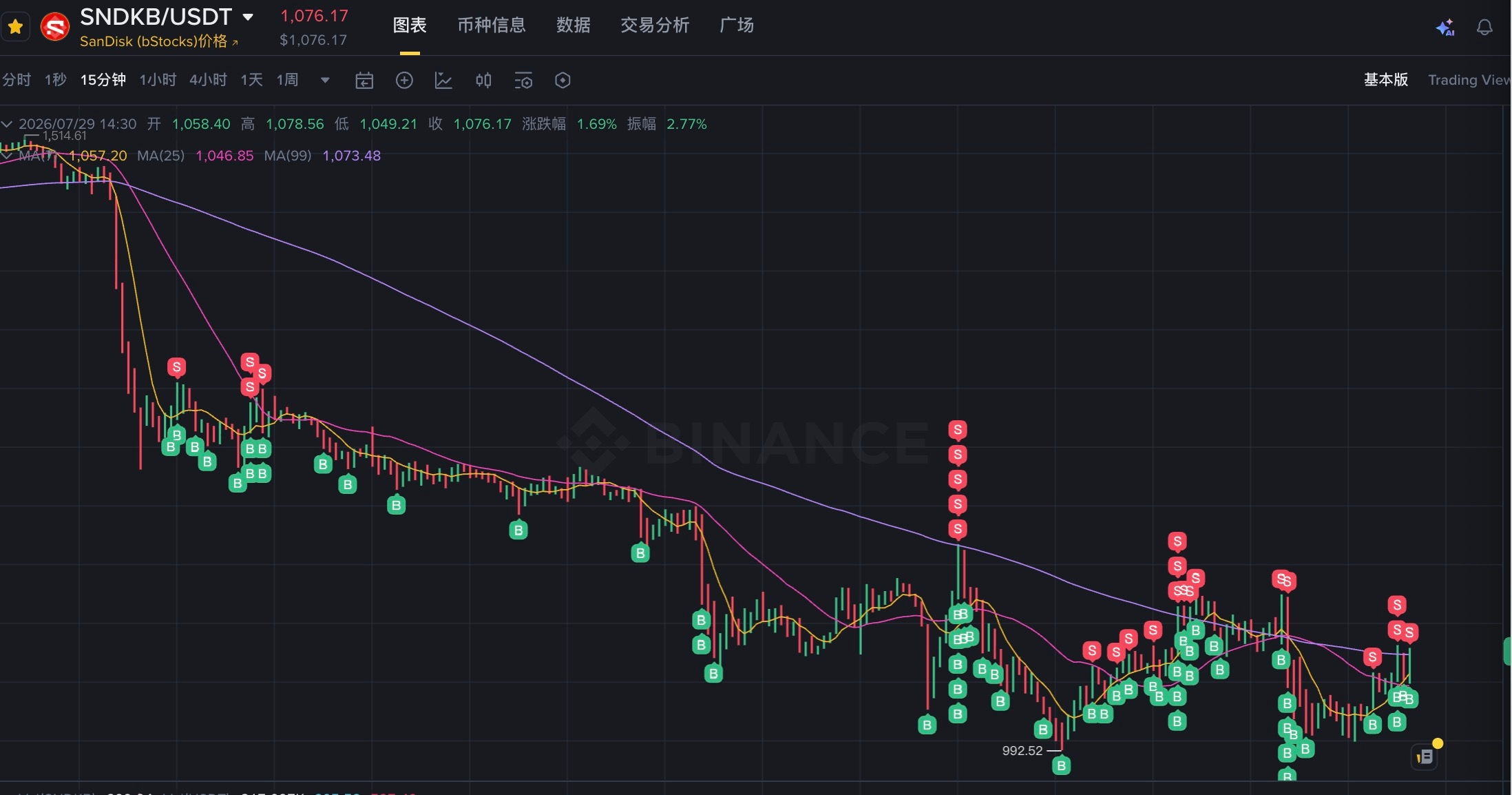1512x795 pixels.
Task: Select the 15分钟 chart interval
Action: click(x=103, y=80)
